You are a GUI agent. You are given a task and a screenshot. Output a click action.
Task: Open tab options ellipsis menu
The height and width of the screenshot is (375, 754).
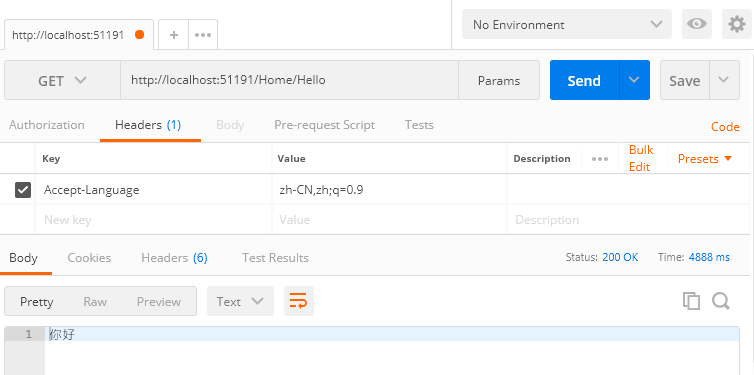click(203, 35)
